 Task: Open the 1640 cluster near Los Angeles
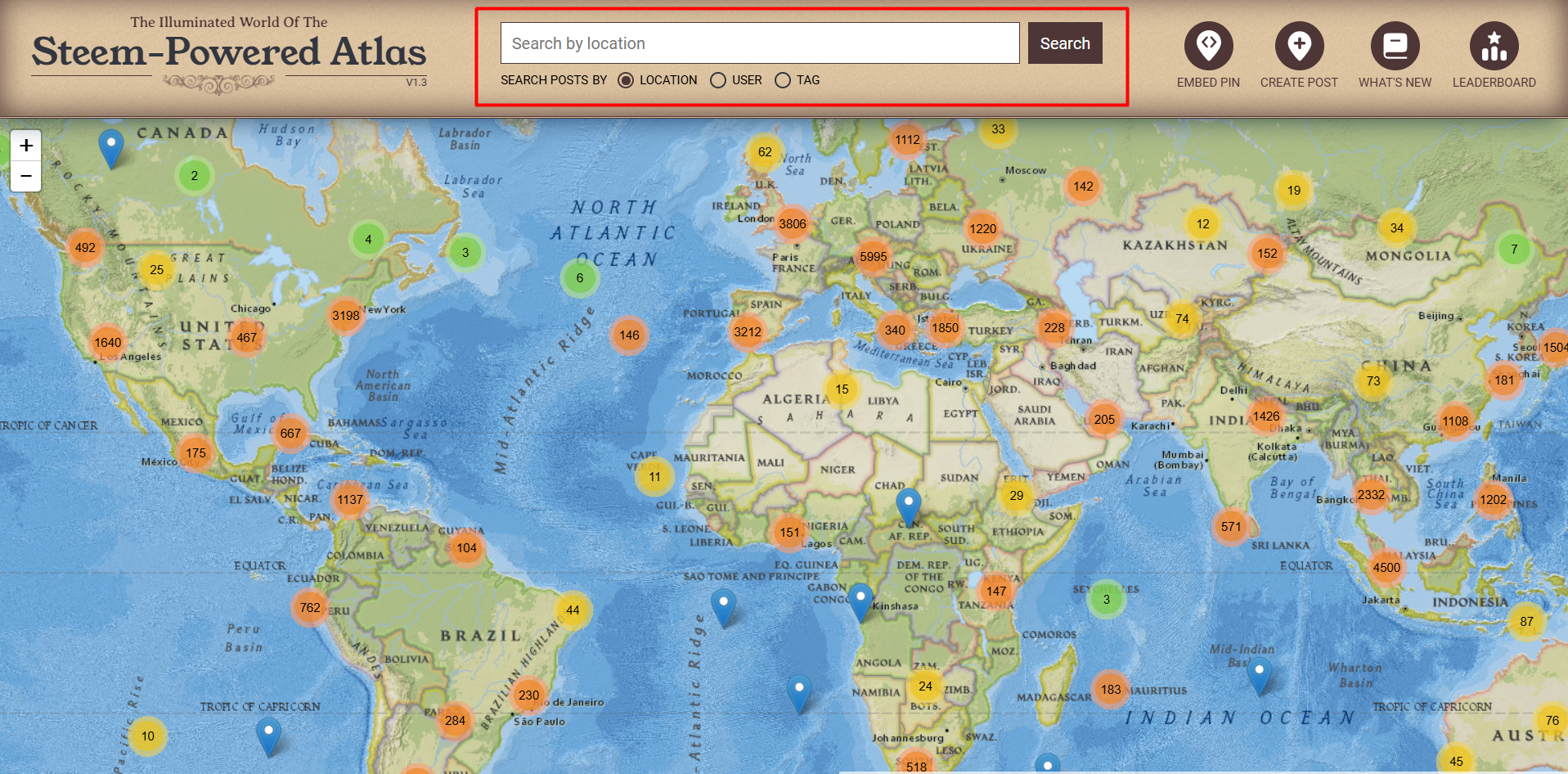(108, 343)
